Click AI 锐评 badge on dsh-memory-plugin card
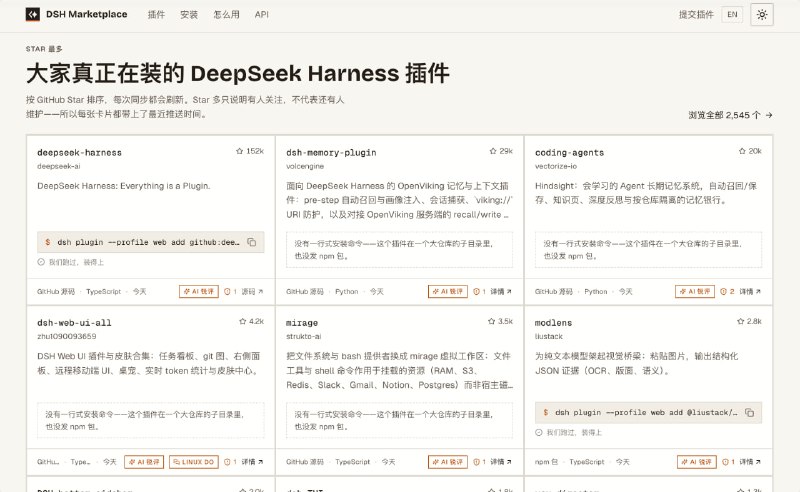The height and width of the screenshot is (492, 800). pyautogui.click(x=447, y=291)
